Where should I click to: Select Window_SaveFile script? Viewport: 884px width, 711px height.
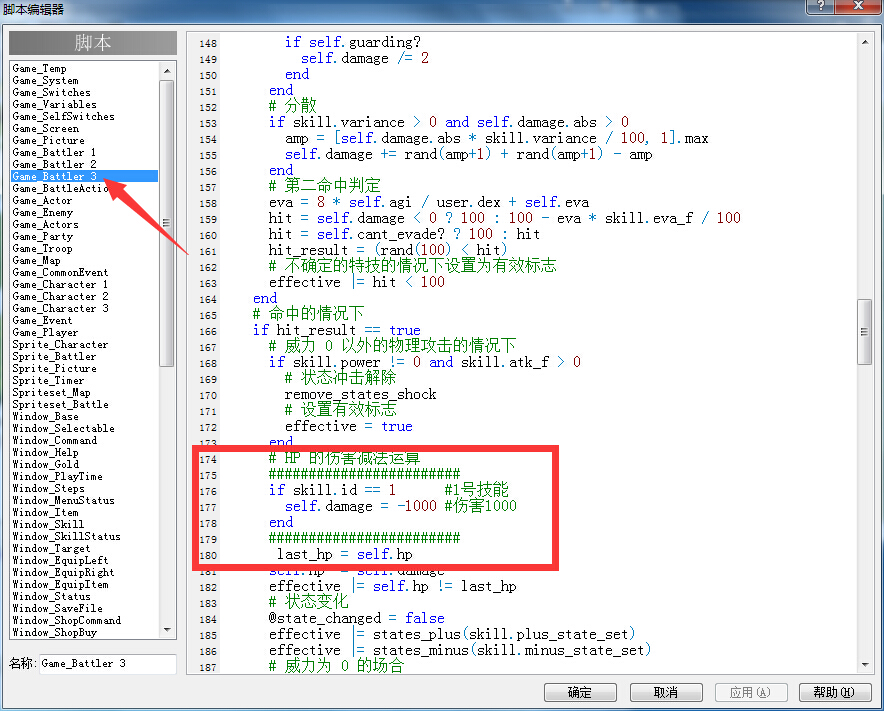[x=58, y=608]
